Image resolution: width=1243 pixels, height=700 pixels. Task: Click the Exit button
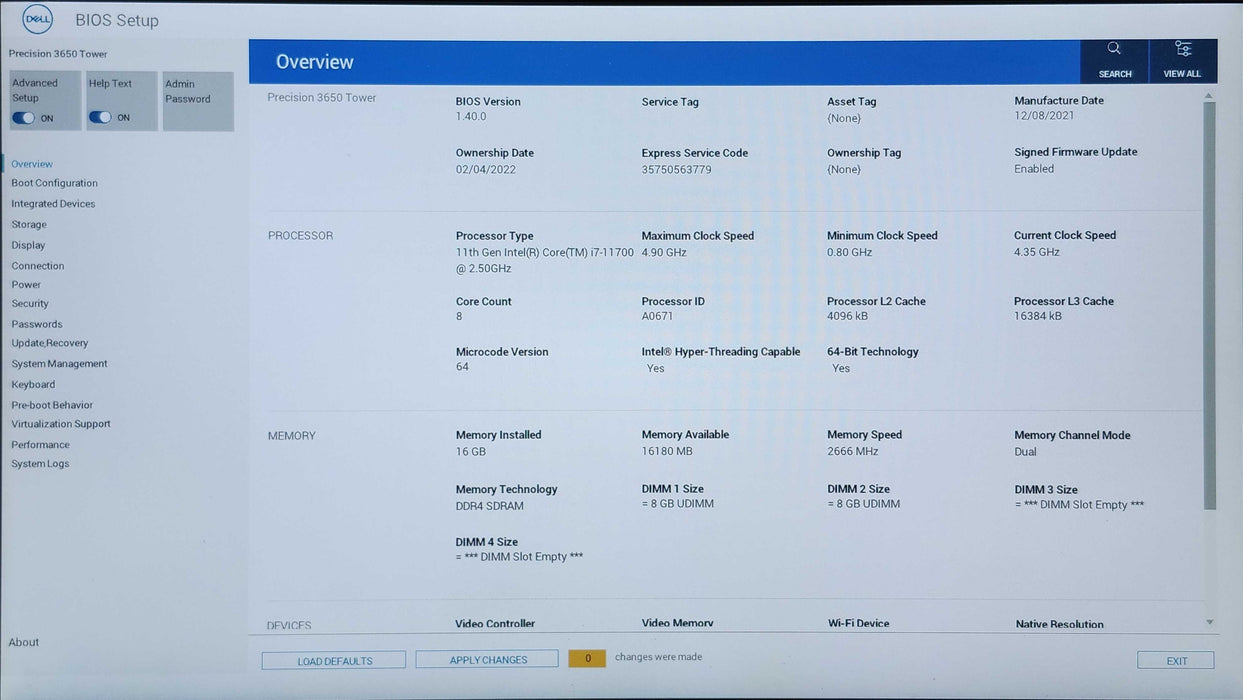click(1176, 661)
